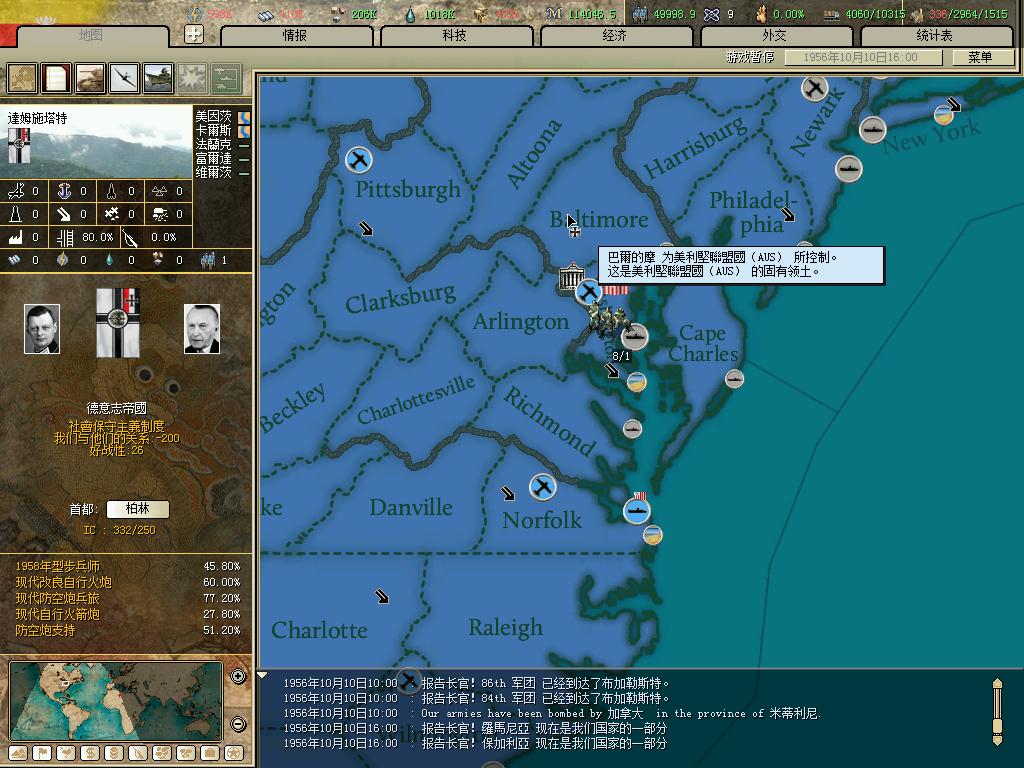Viewport: 1024px width, 768px height.
Task: Select the Raleigh province on the map
Action: 505,627
